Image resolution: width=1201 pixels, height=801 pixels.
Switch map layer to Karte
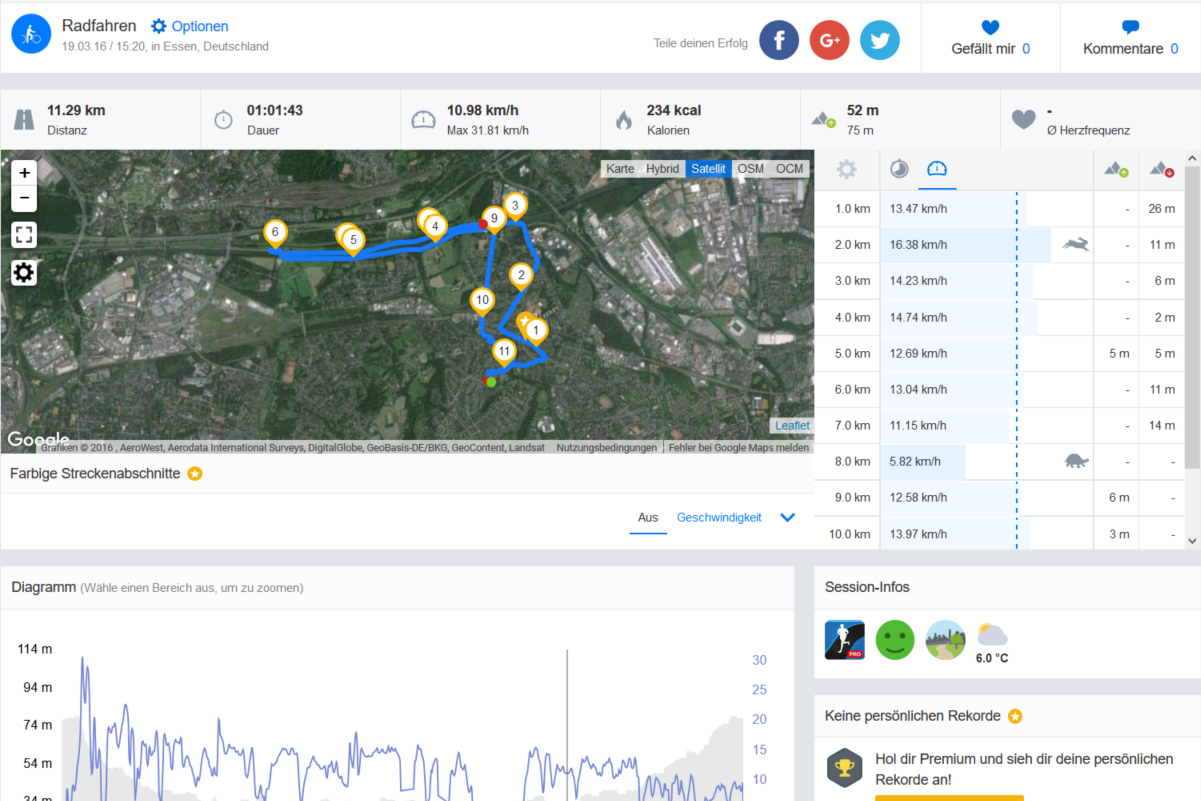coord(620,169)
